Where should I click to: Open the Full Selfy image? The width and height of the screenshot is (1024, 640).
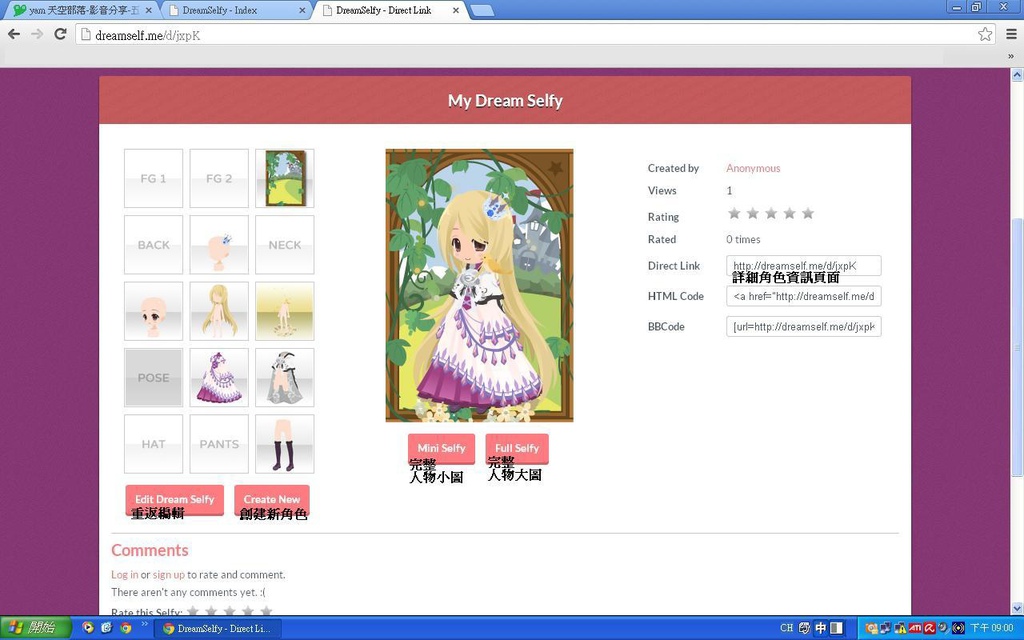click(517, 449)
